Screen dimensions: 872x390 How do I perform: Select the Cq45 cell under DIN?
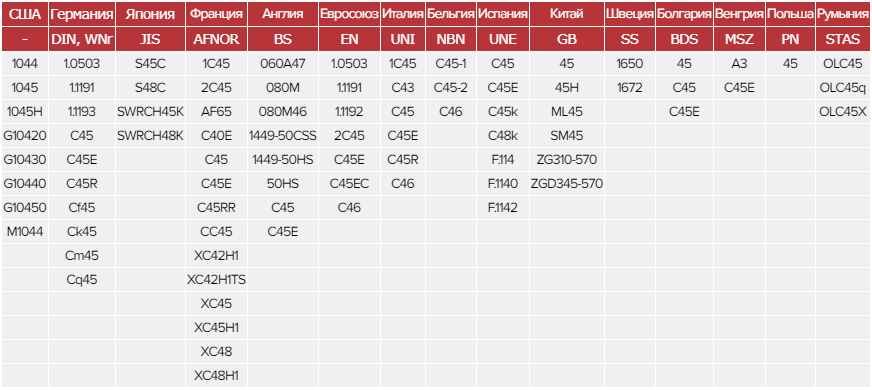[82, 280]
